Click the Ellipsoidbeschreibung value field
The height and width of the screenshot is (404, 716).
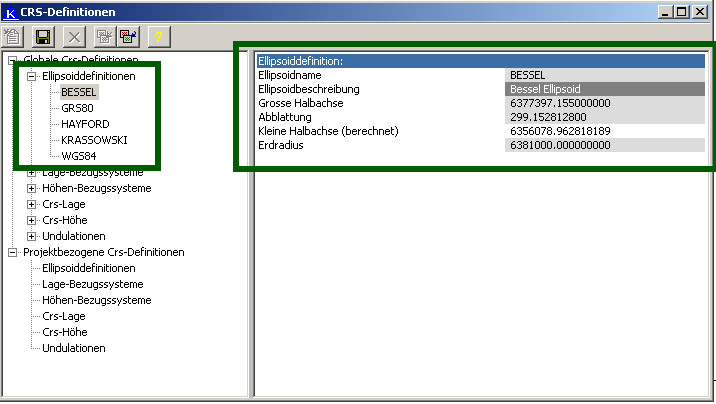[605, 89]
